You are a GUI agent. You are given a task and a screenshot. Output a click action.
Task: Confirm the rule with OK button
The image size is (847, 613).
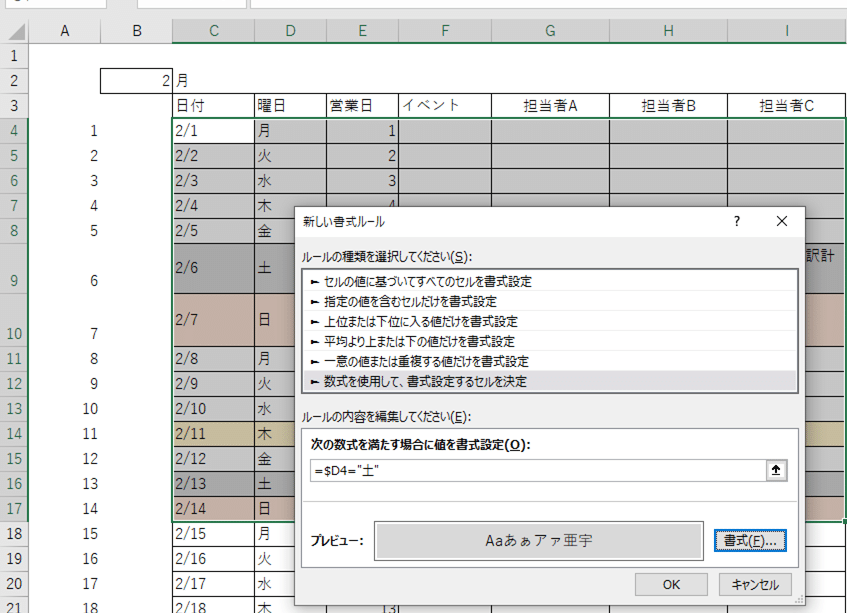(x=671, y=584)
